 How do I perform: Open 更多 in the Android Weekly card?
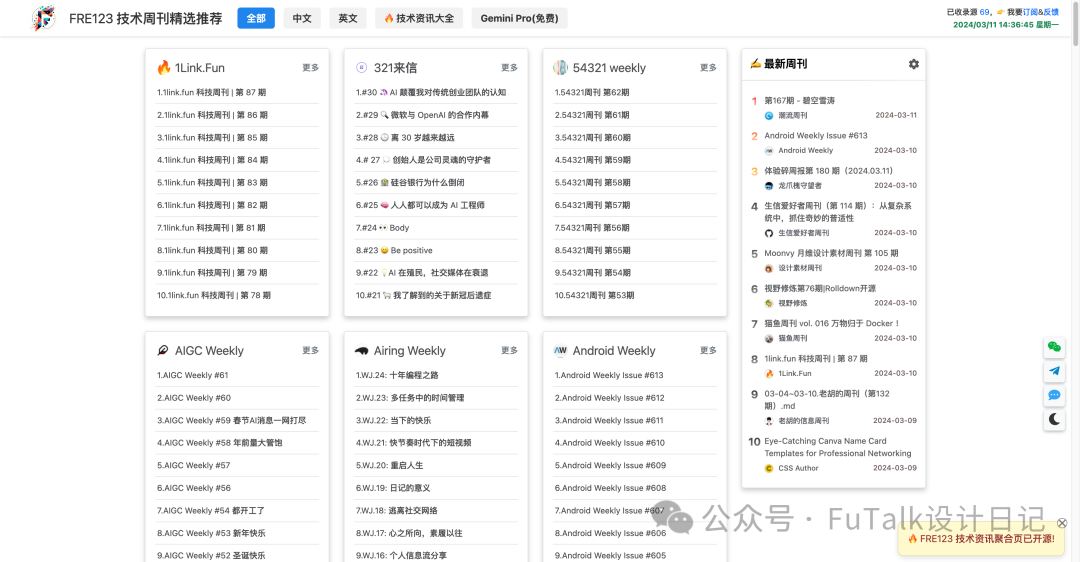point(708,351)
